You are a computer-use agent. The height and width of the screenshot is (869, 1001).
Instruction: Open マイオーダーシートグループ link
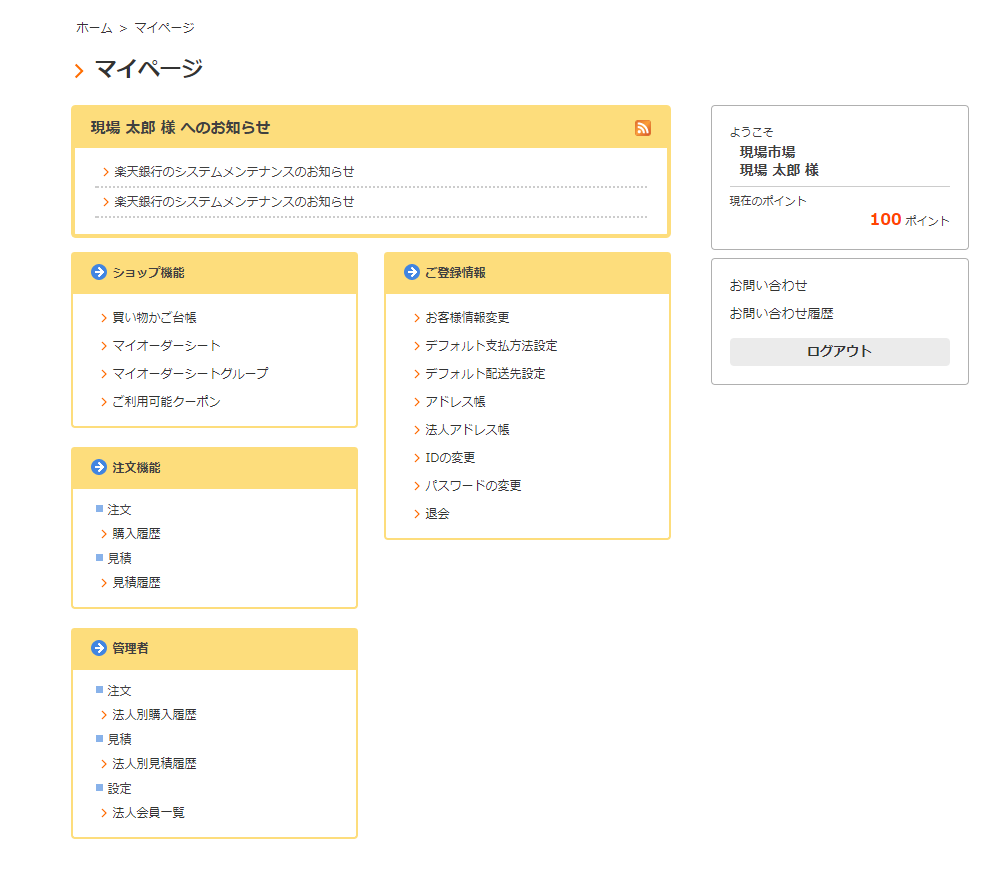tap(190, 374)
